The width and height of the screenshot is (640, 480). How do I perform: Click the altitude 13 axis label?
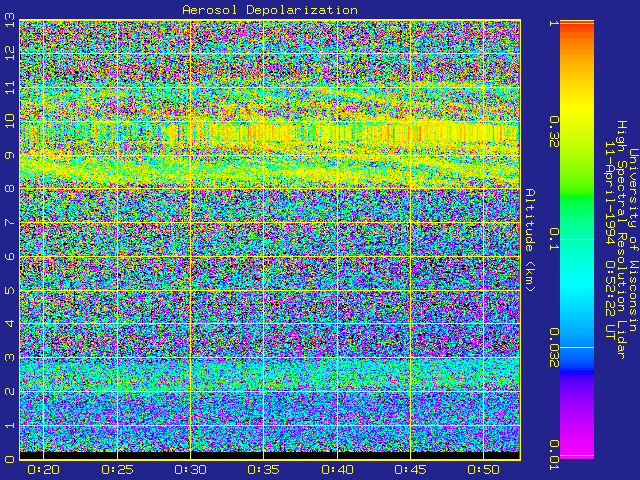(10, 20)
